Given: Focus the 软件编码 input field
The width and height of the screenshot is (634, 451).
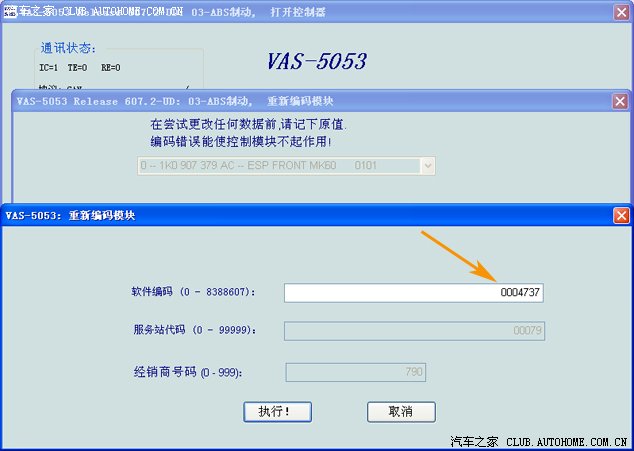Looking at the screenshot, I should [x=413, y=292].
